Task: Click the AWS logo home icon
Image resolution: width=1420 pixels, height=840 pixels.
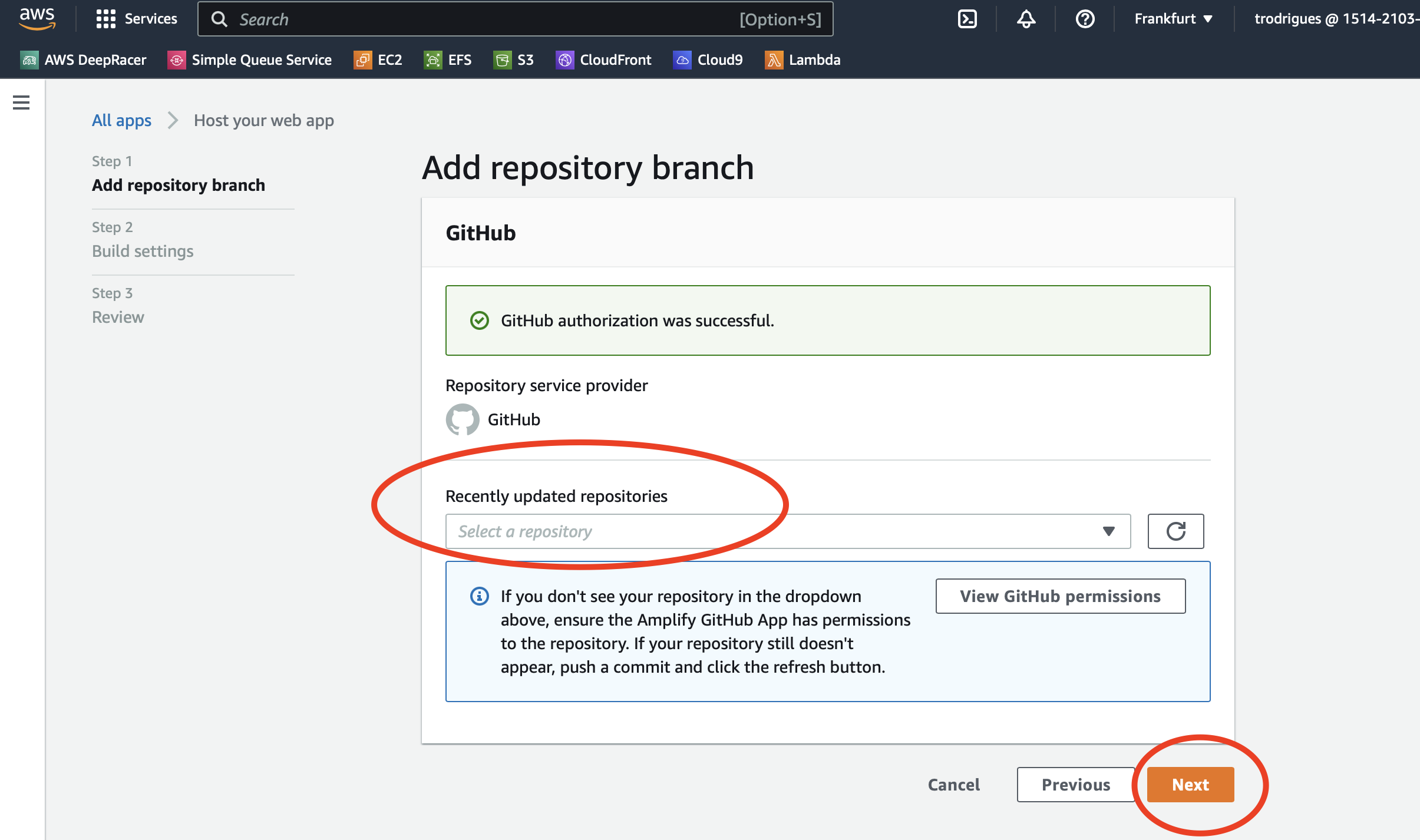Action: pos(37,19)
